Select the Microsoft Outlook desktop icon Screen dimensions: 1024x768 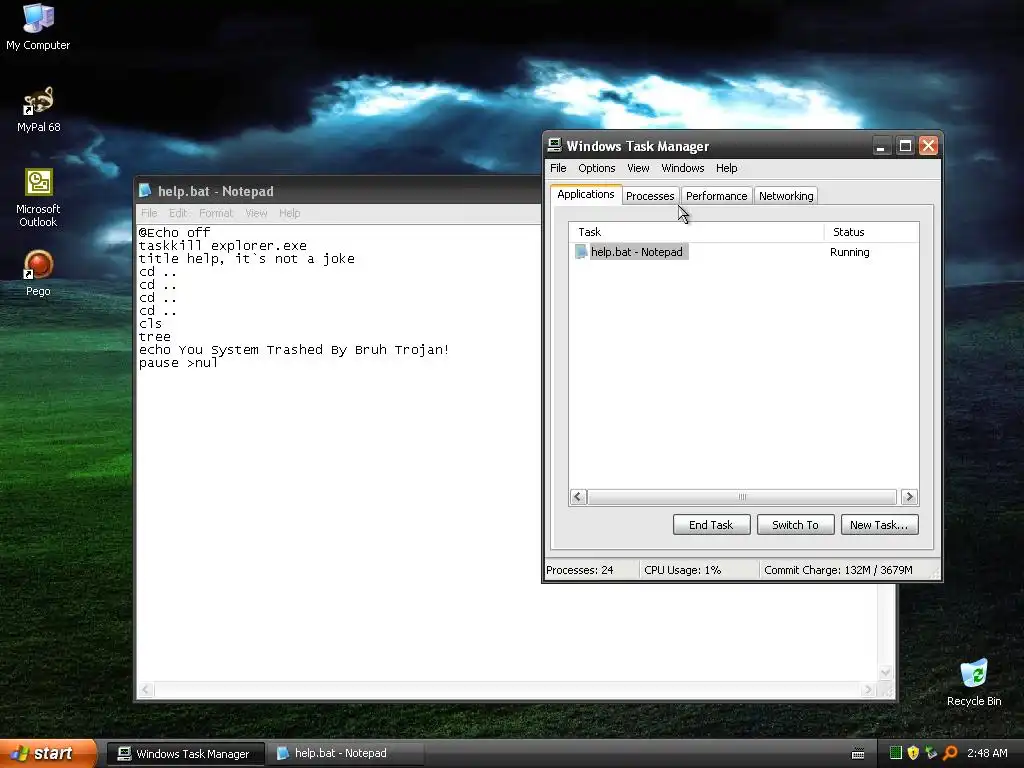coord(38,198)
